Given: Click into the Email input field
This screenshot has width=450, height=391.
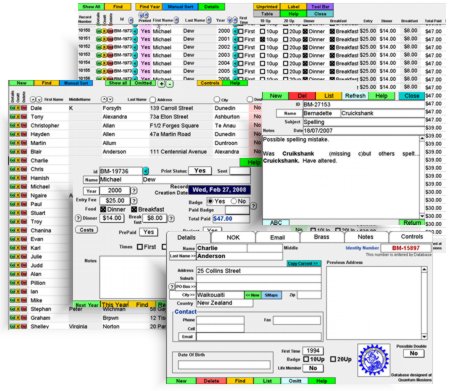Looking at the screenshot, I should pos(259,337).
